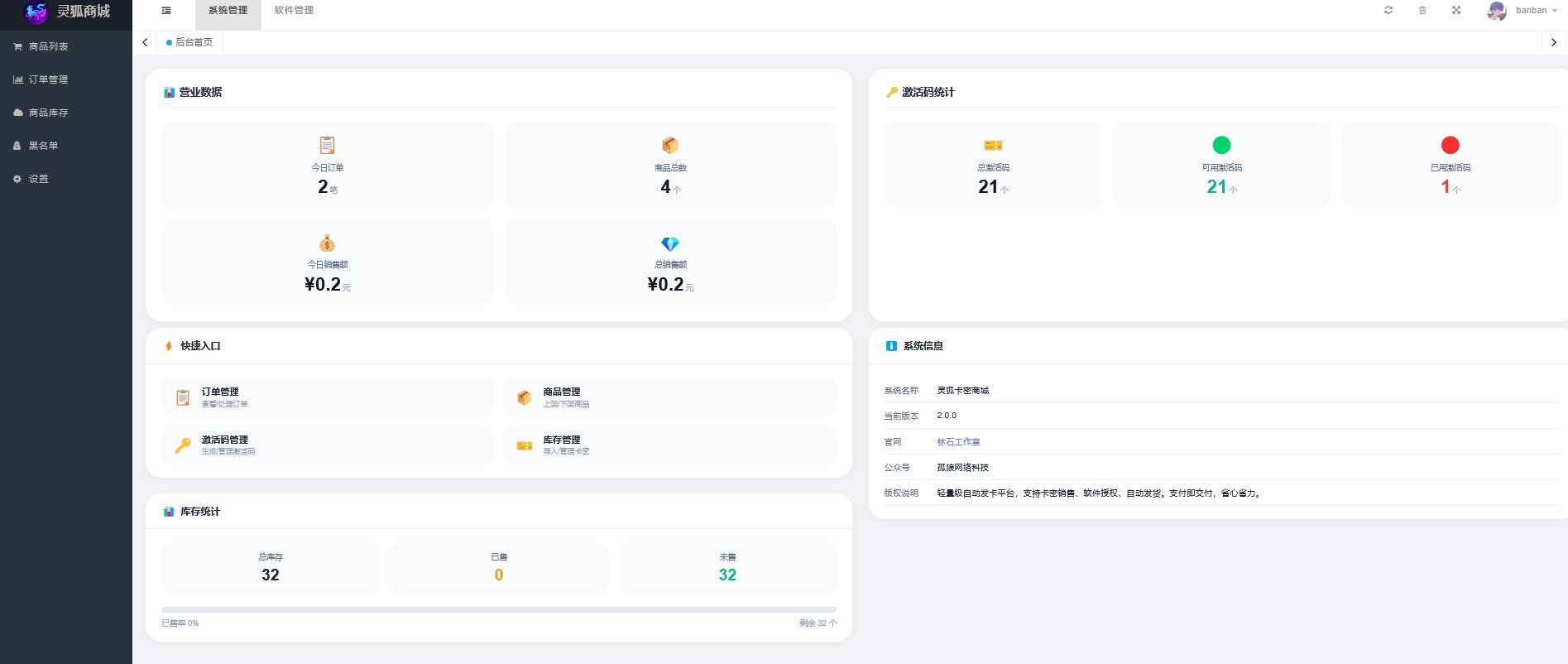Open 商品列表 in the sidebar
The image size is (1568, 664).
tap(66, 46)
